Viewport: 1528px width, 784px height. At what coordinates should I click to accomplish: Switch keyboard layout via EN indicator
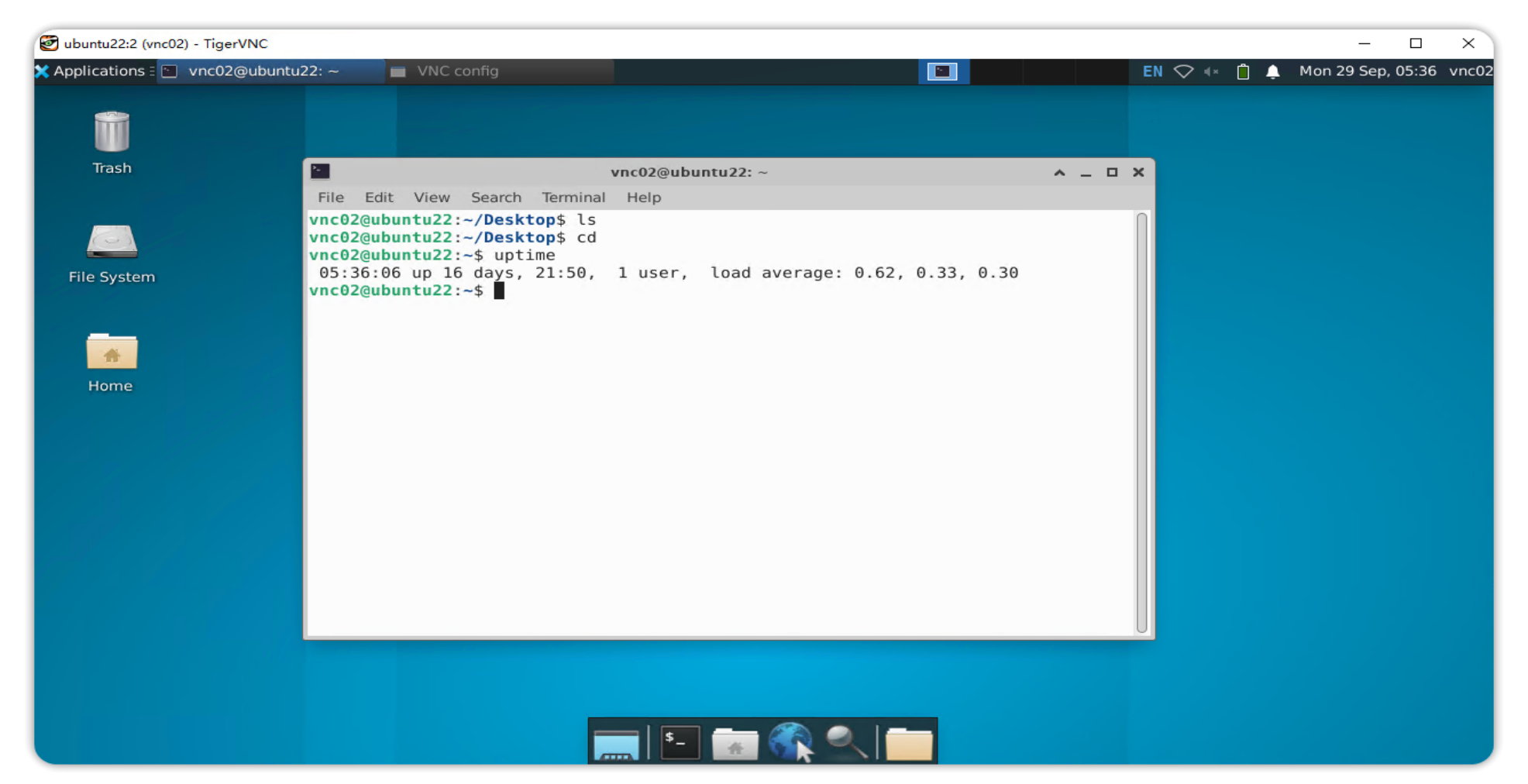(1152, 71)
